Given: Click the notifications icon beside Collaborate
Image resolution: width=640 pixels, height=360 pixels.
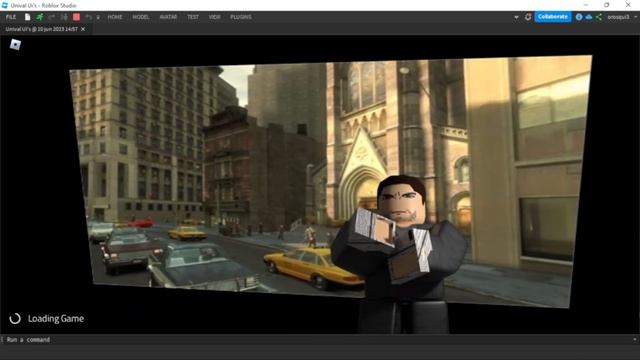Looking at the screenshot, I should [528, 17].
